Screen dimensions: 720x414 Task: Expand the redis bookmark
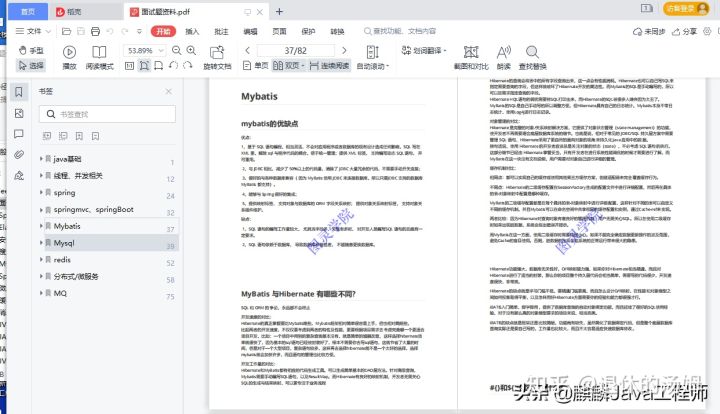click(x=41, y=259)
